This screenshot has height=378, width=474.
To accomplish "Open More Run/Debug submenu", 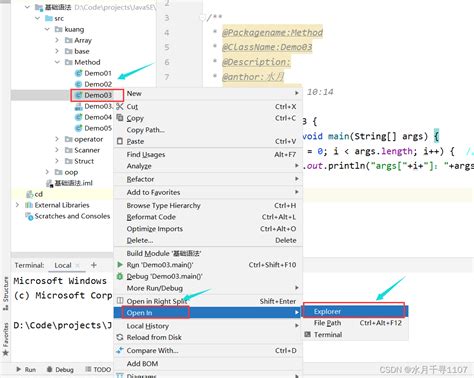I will 208,288.
